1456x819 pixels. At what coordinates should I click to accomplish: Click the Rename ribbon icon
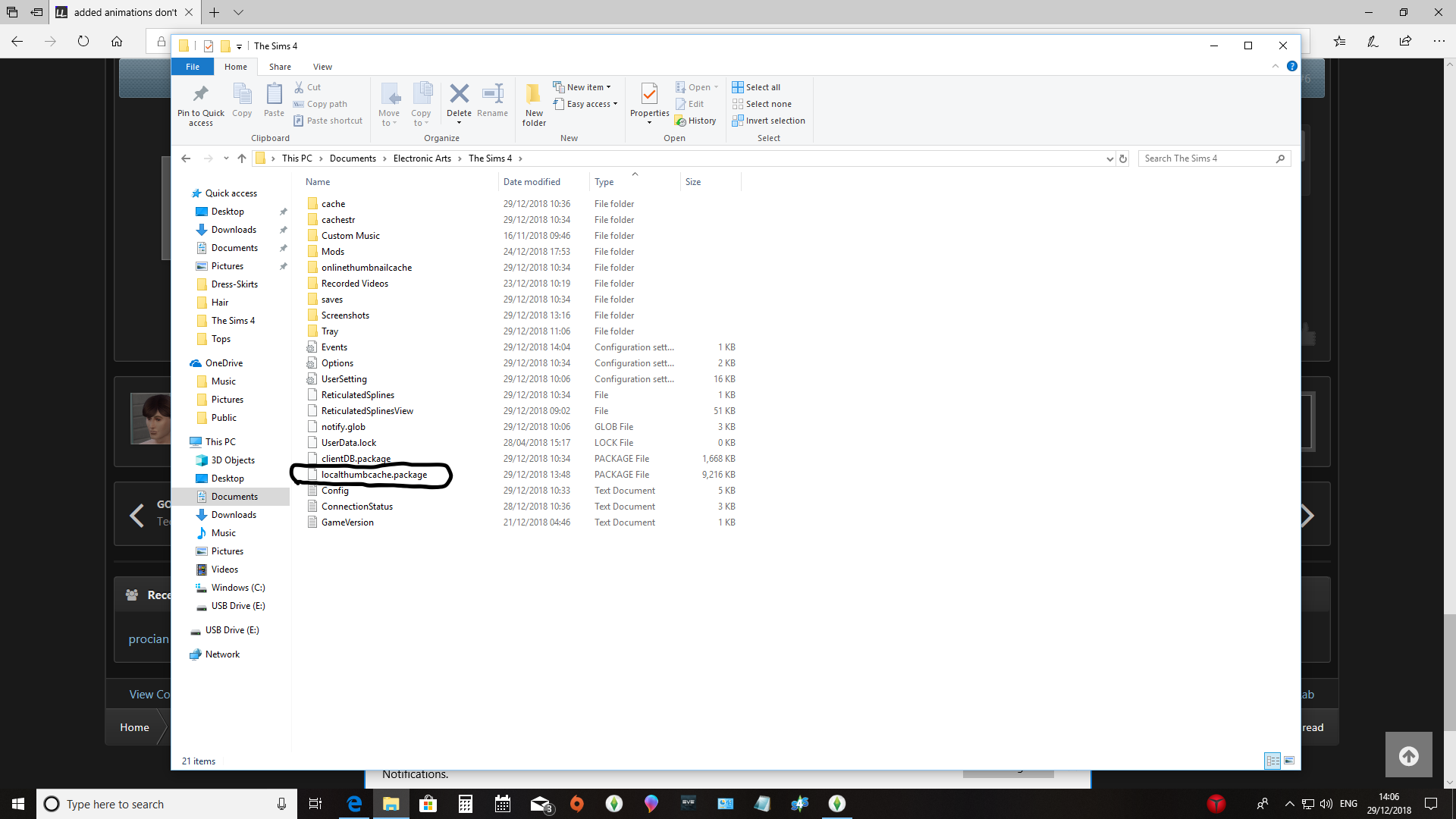[x=493, y=94]
